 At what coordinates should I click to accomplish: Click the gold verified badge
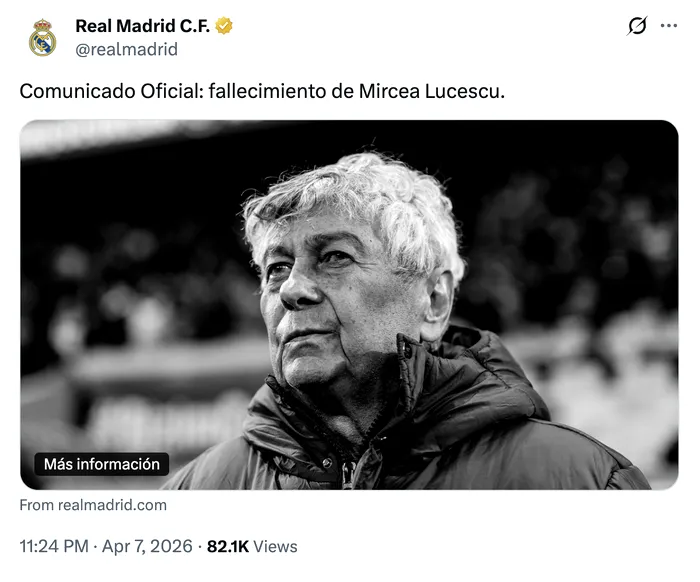[x=224, y=26]
